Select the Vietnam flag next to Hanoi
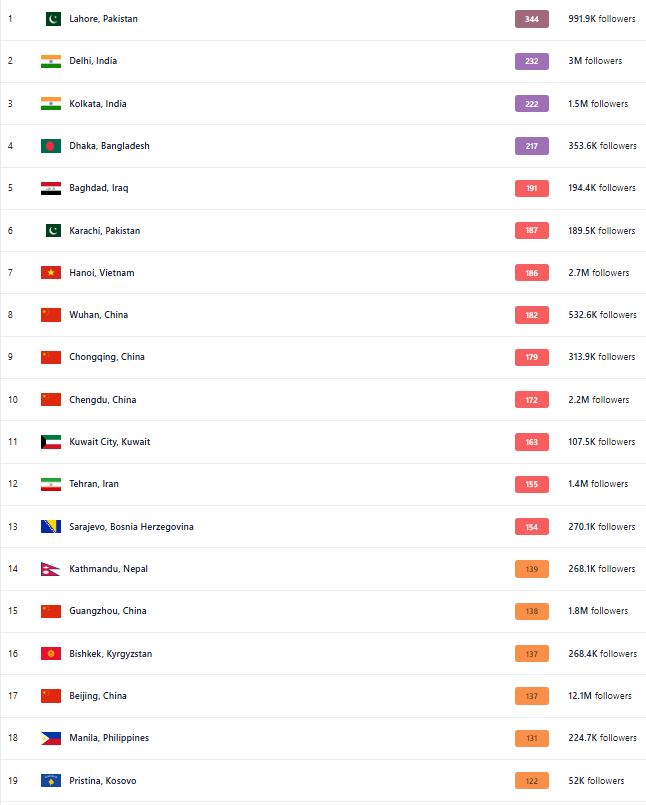This screenshot has width=646, height=805. 51,273
